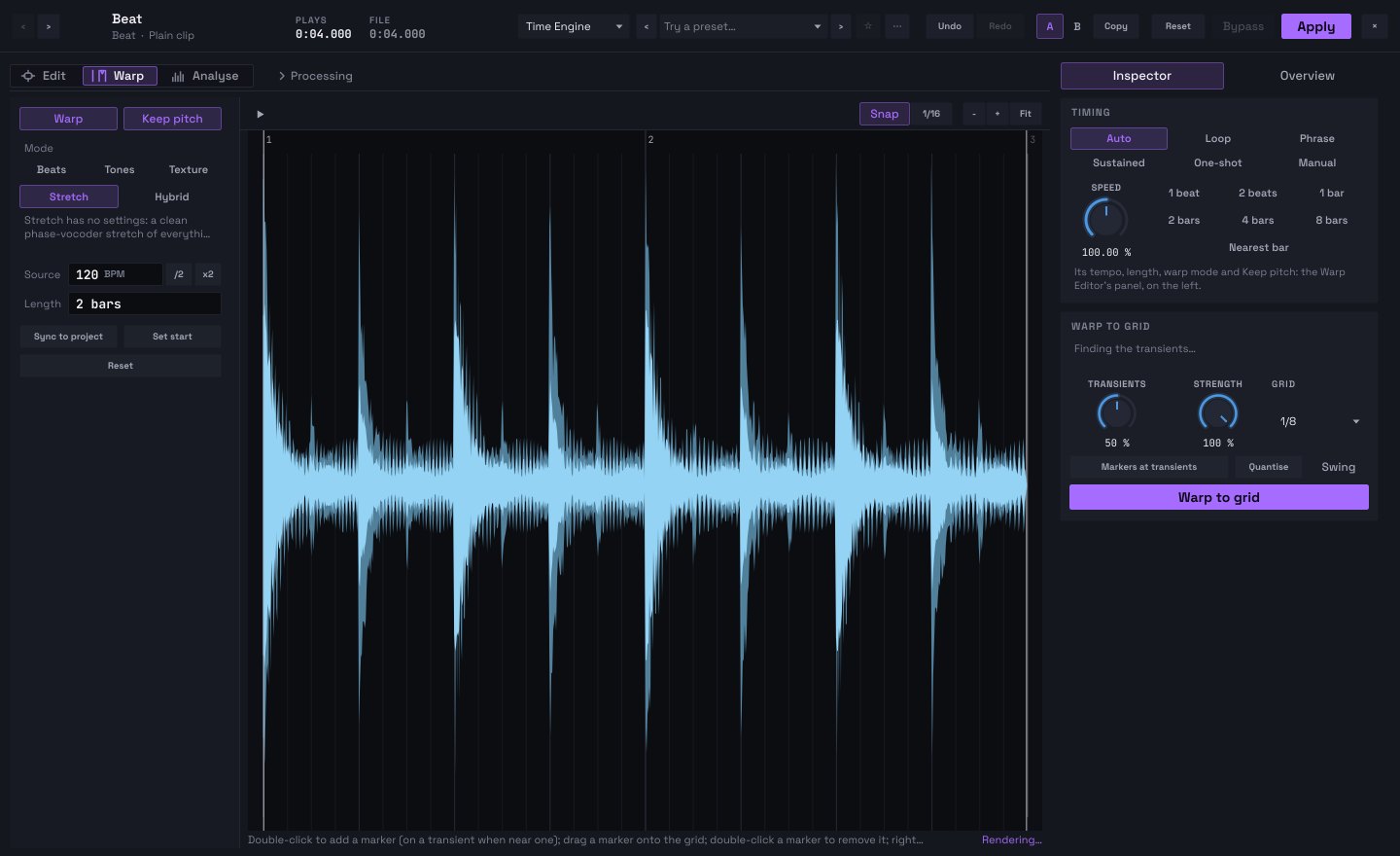Click the Speed knob
This screenshot has width=1400, height=856.
1106,218
